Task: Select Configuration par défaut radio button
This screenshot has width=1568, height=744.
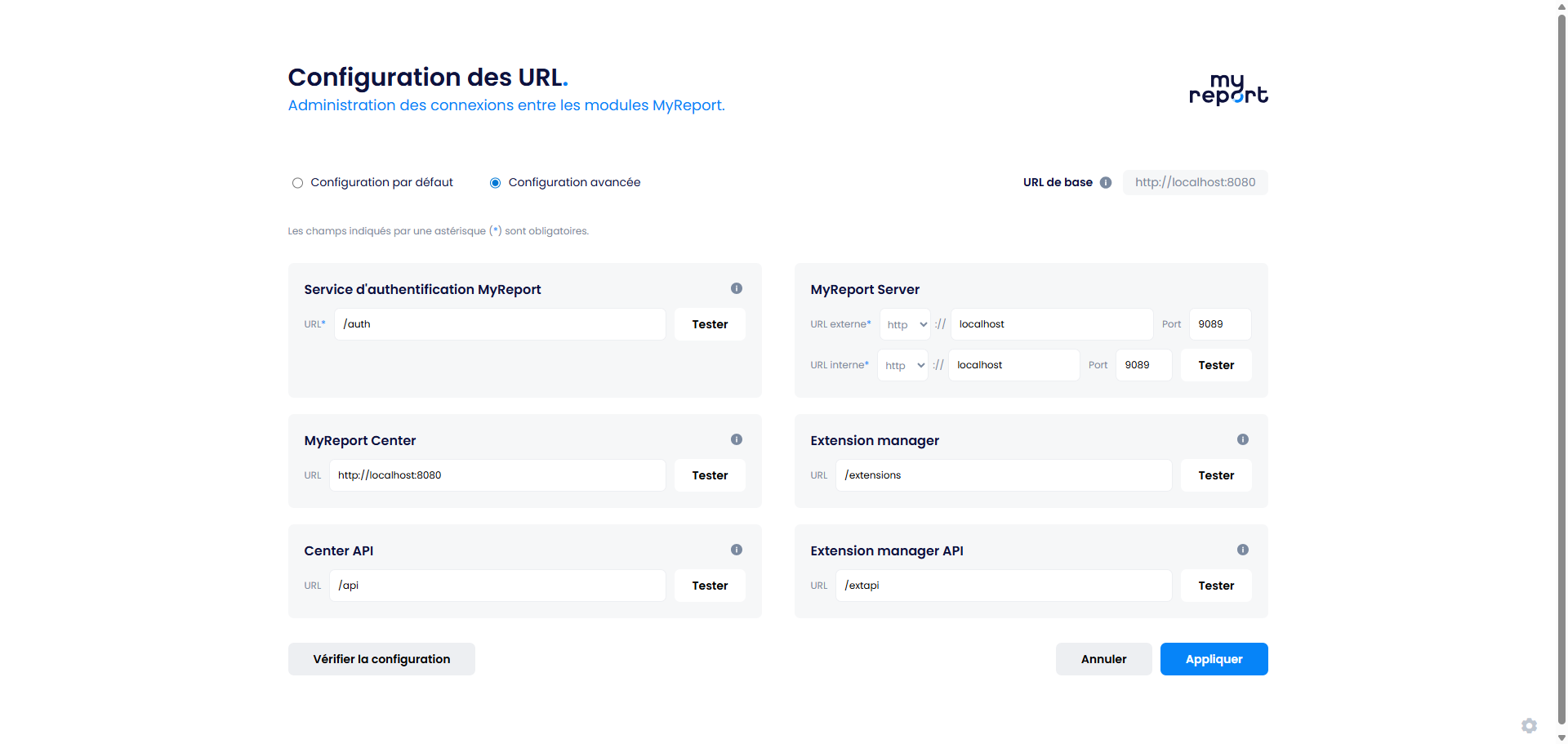Action: 297,183
